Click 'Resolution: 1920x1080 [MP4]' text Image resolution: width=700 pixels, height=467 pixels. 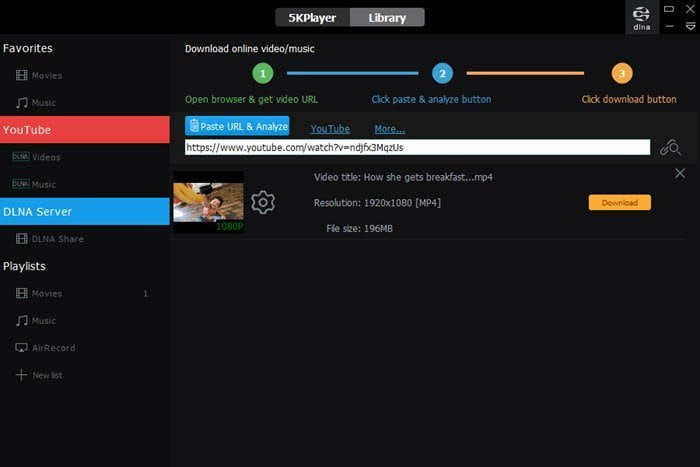pos(377,203)
